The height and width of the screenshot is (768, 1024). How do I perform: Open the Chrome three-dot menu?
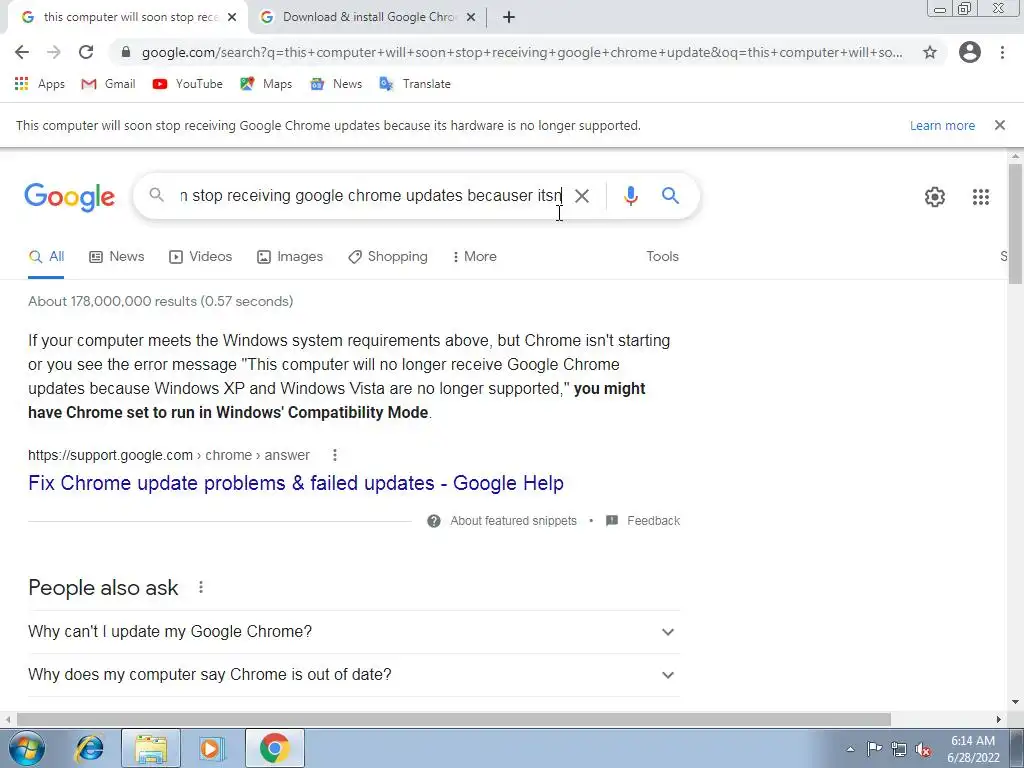pos(1002,52)
